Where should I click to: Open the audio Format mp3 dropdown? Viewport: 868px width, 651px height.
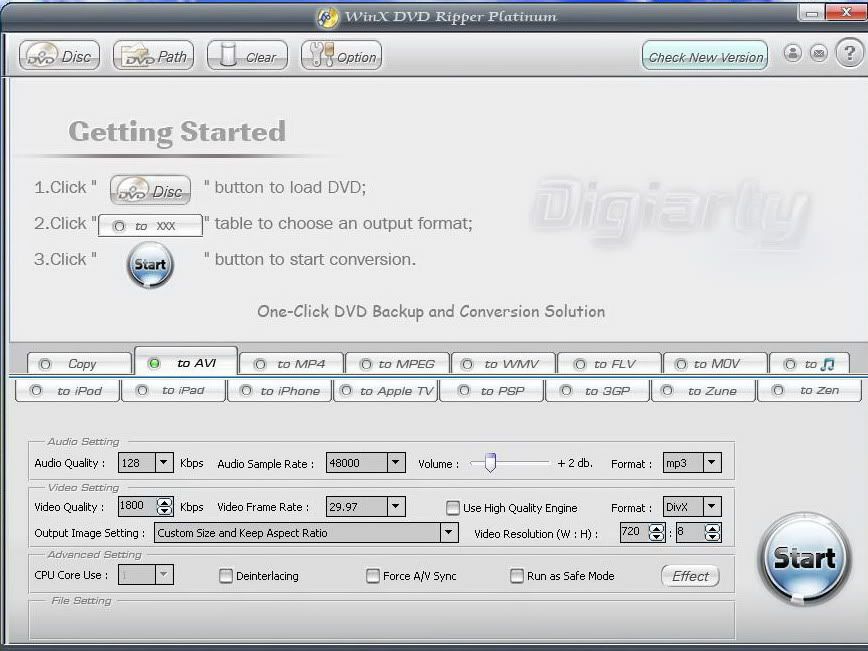pyautogui.click(x=712, y=462)
